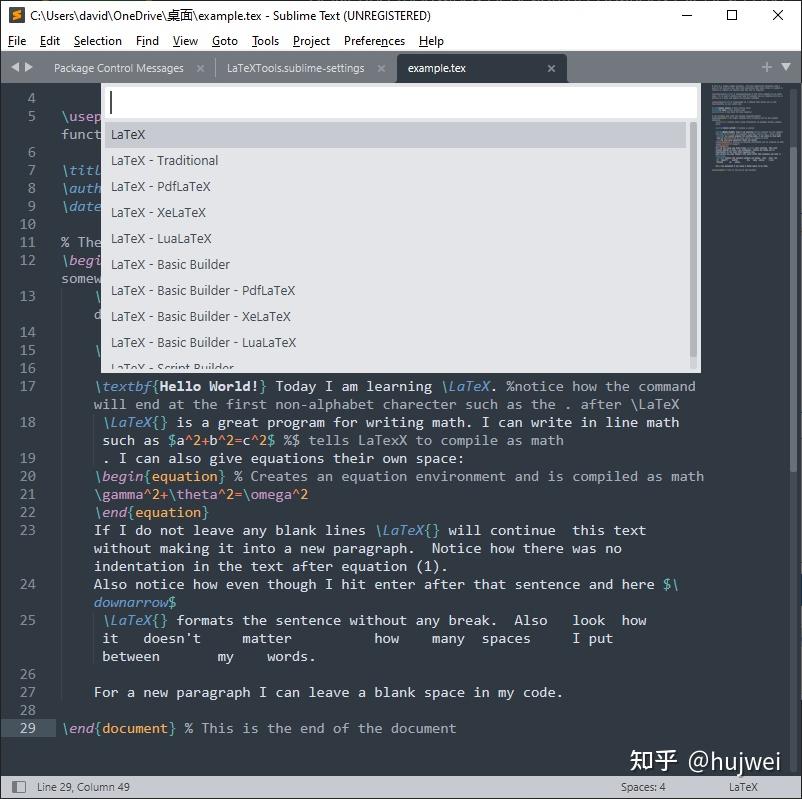This screenshot has height=799, width=802.
Task: Open the Tools menu
Action: pyautogui.click(x=264, y=41)
